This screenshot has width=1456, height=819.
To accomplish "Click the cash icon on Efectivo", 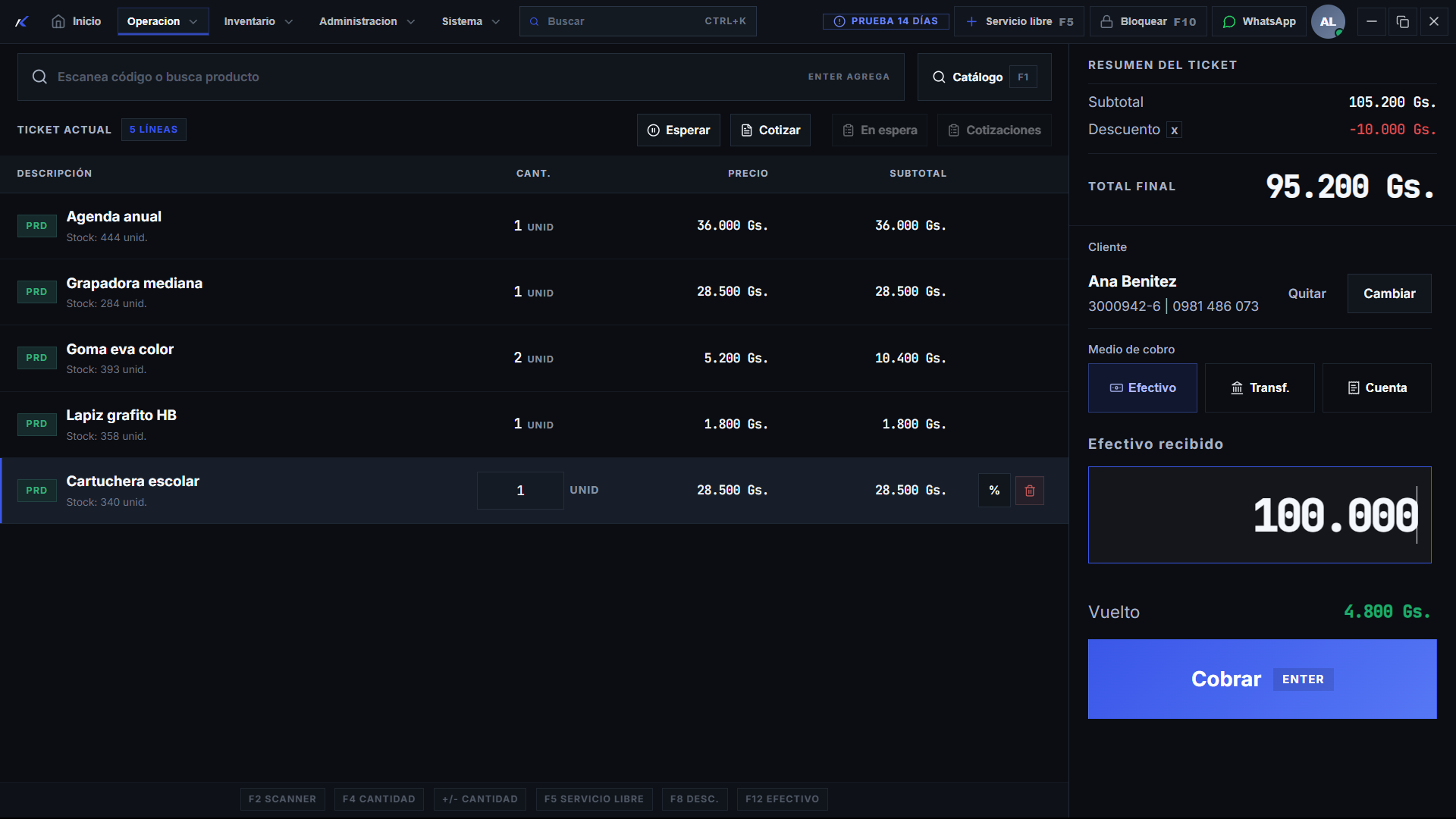I will click(x=1116, y=388).
